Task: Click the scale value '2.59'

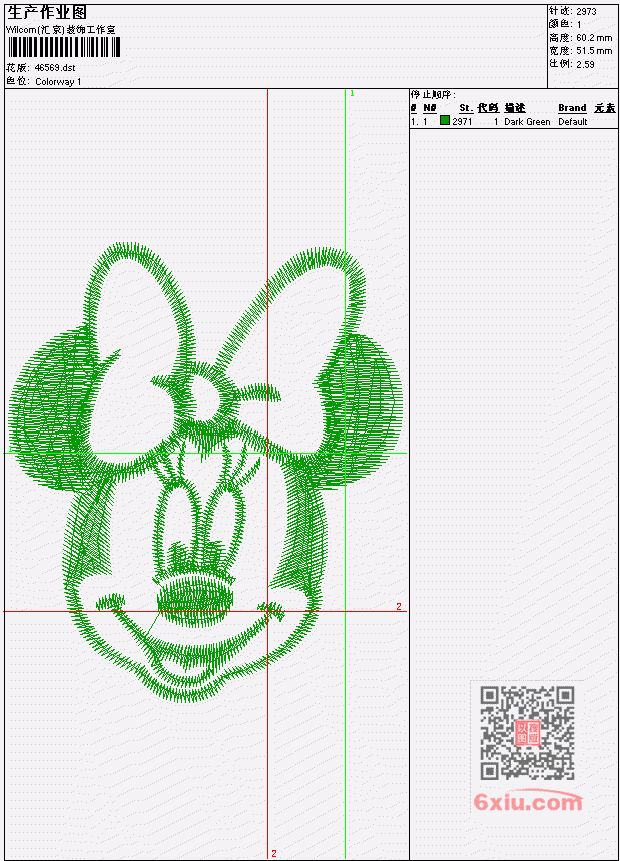Action: point(585,64)
